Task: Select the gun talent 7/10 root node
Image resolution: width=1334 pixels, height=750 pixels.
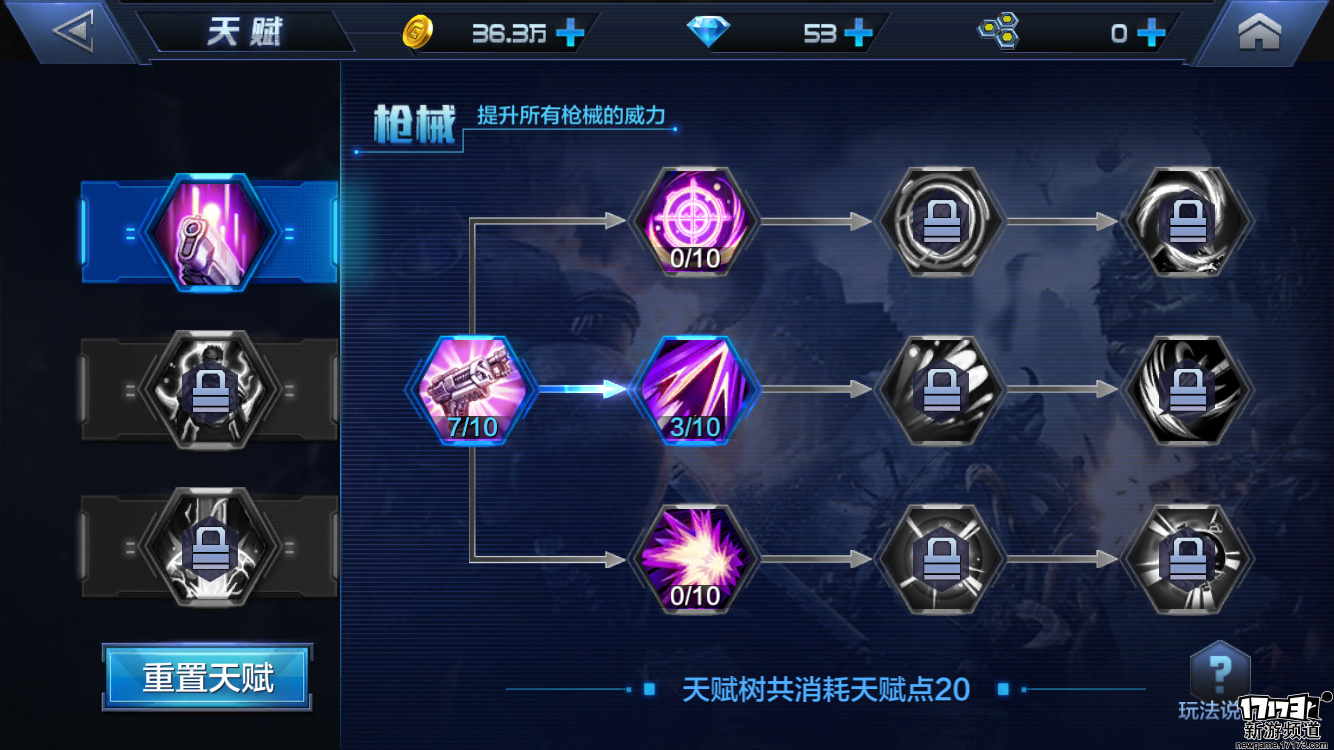Action: pos(472,389)
